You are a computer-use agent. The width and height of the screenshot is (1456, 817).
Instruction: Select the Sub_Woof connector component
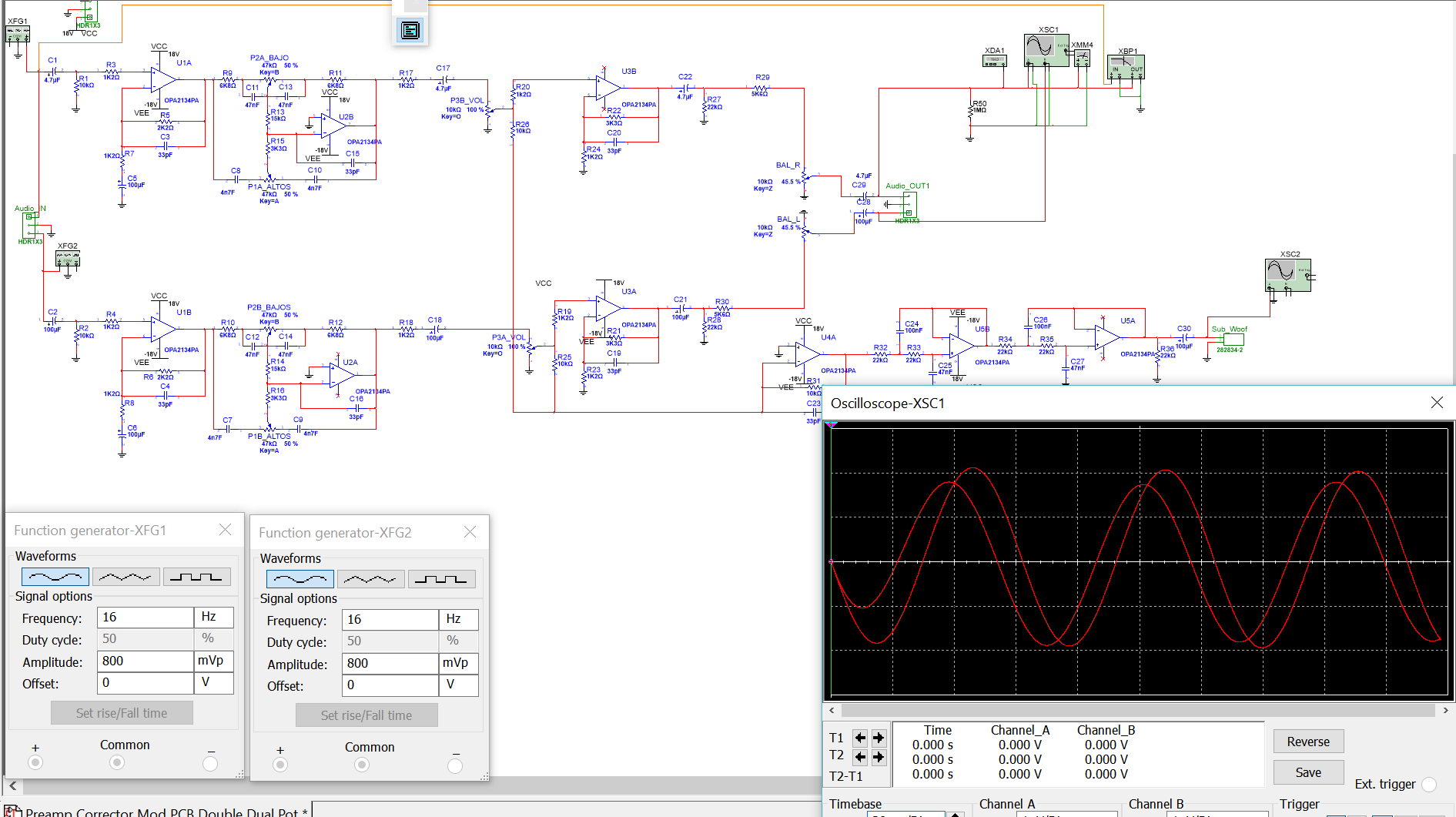tap(1233, 339)
